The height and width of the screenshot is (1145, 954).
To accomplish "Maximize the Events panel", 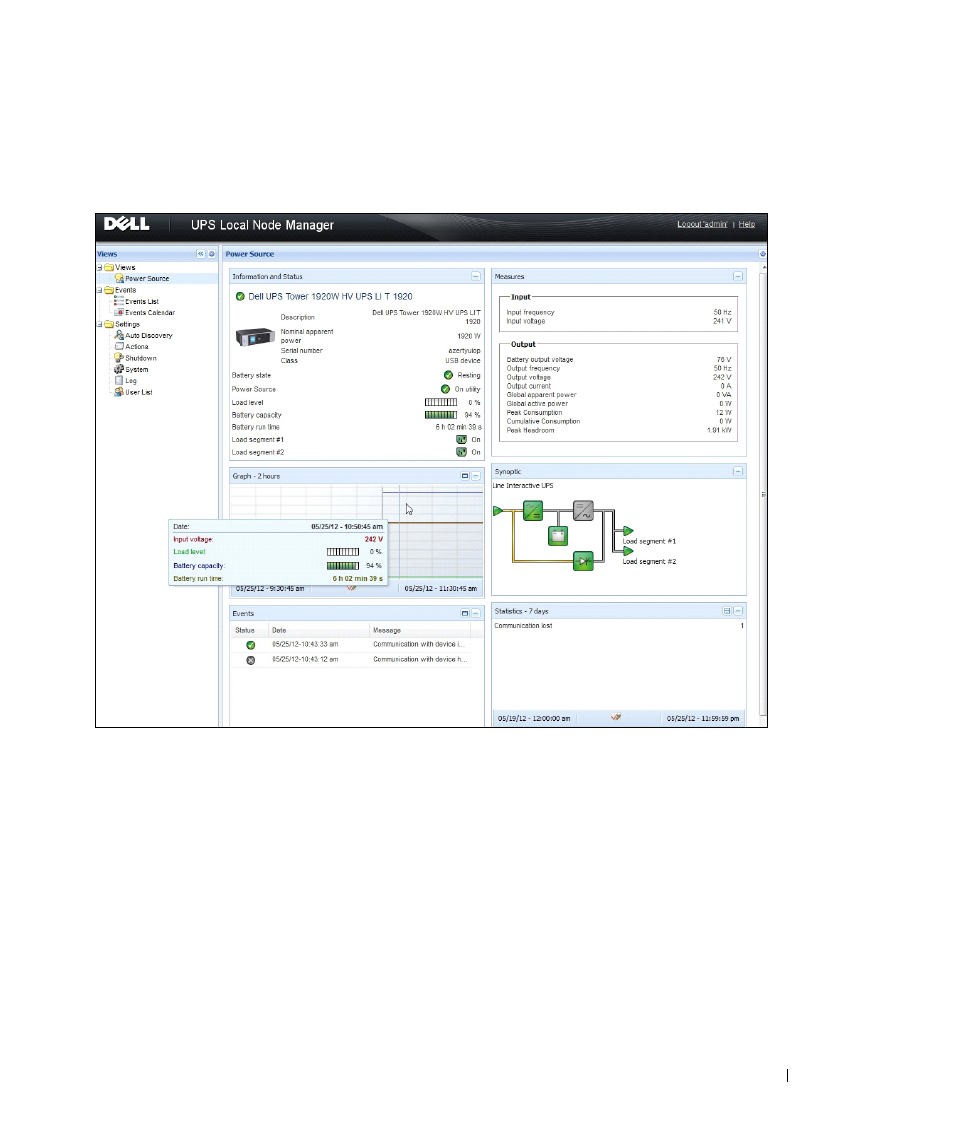I will (x=465, y=613).
